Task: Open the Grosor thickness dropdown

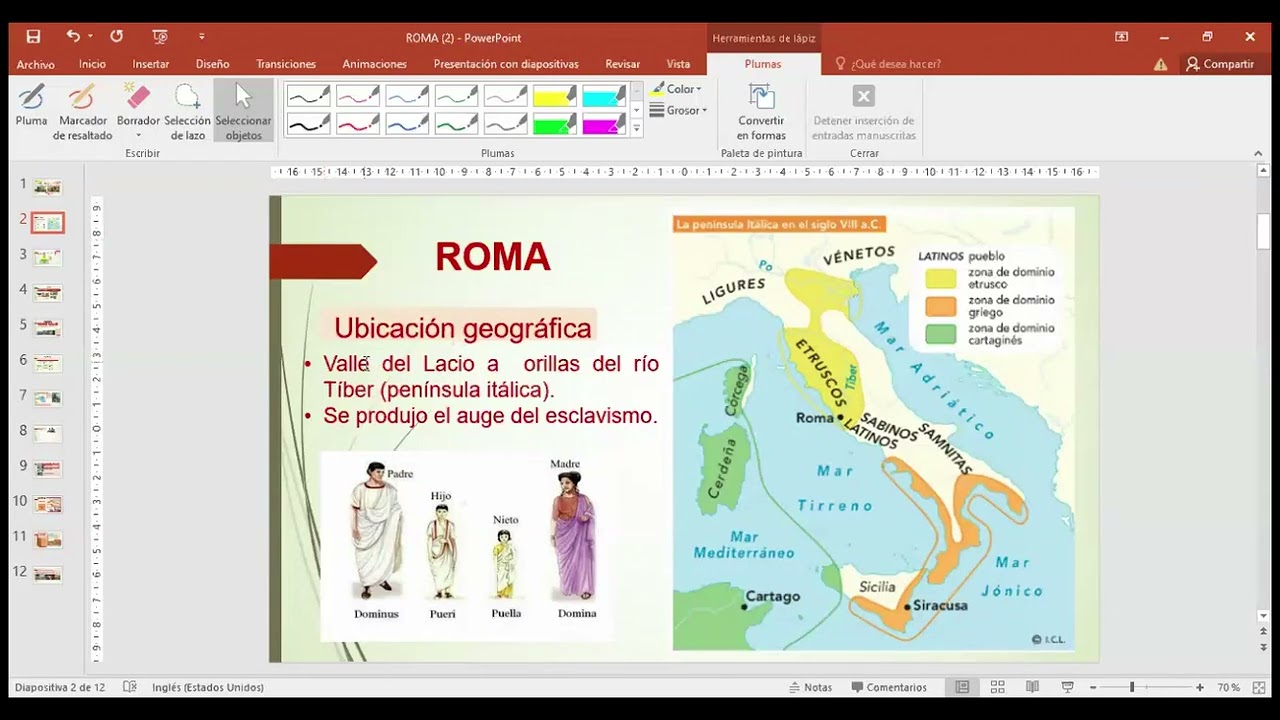Action: pyautogui.click(x=679, y=110)
